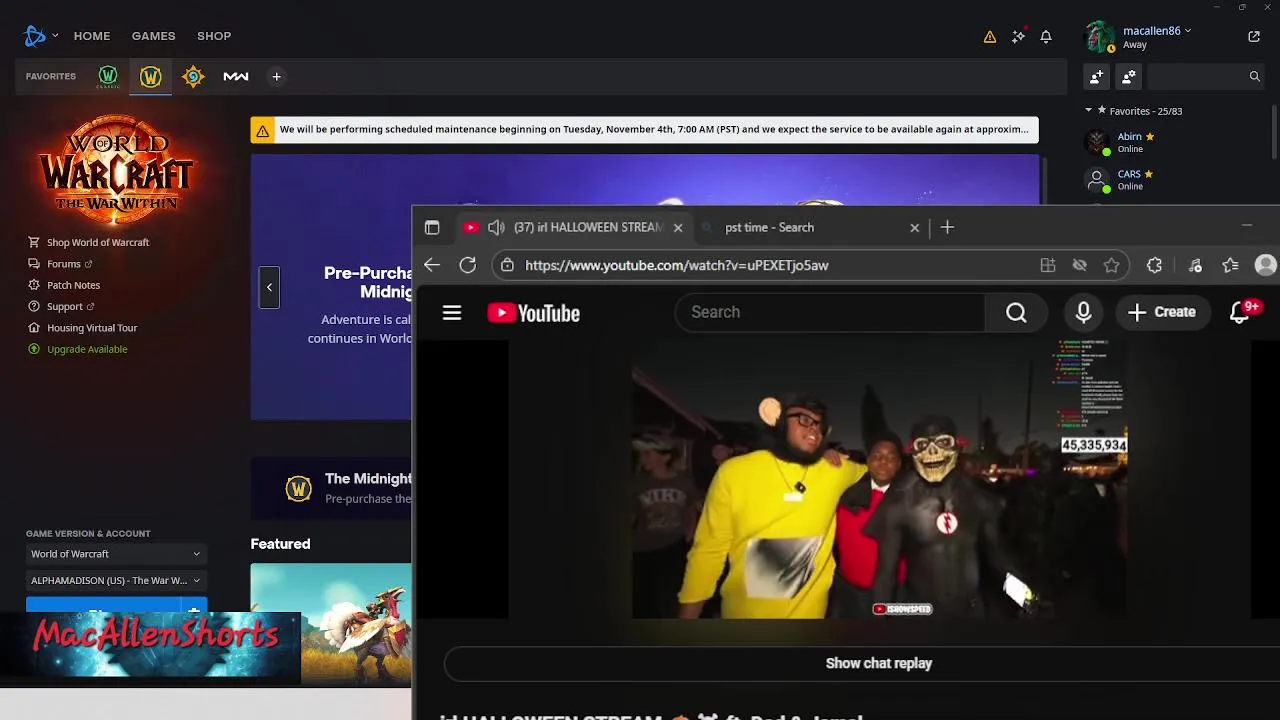This screenshot has height=720, width=1280.
Task: Open the Edge profile avatar
Action: click(1266, 265)
